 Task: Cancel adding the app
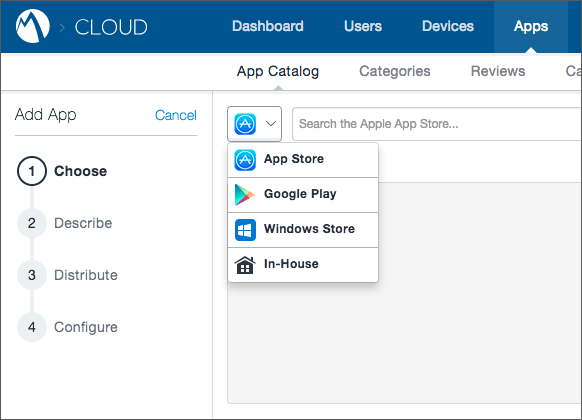click(x=176, y=115)
